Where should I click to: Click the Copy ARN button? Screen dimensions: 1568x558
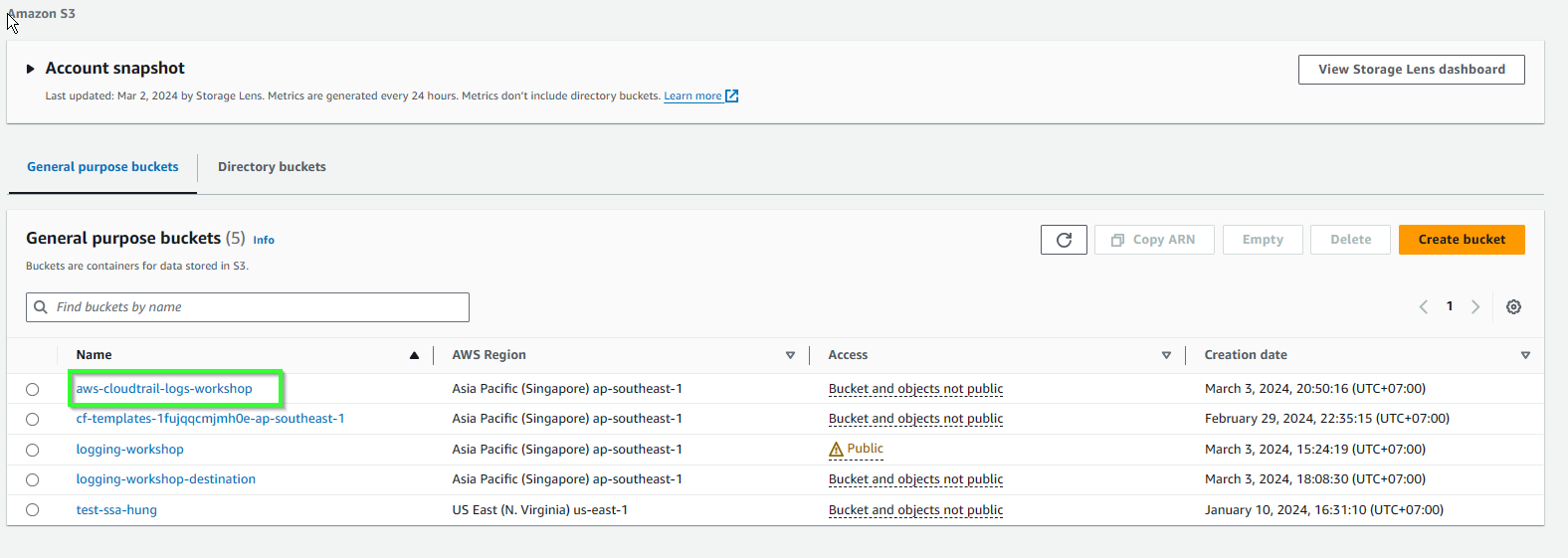coord(1154,240)
